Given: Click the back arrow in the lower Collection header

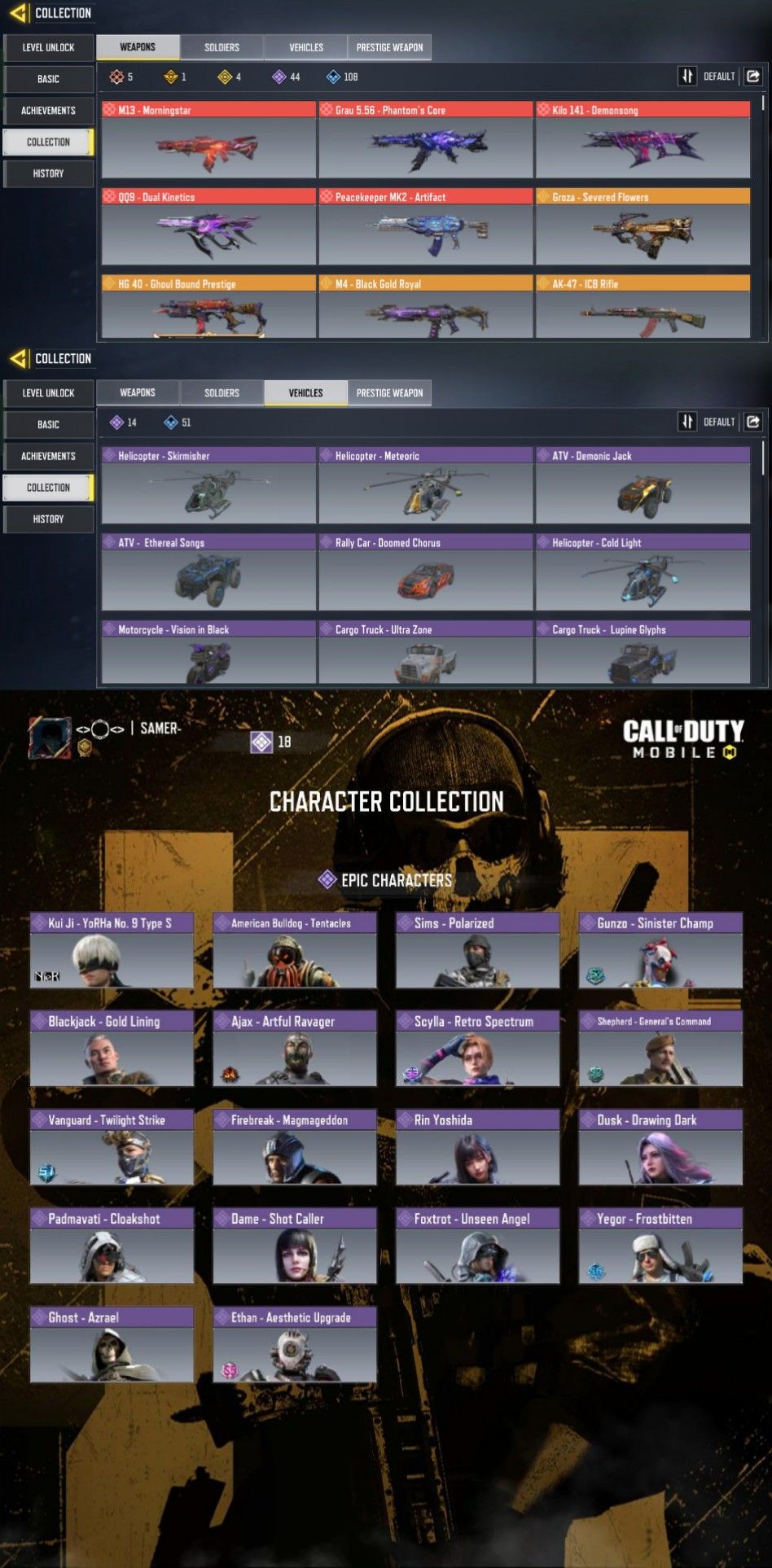Looking at the screenshot, I should (x=18, y=358).
